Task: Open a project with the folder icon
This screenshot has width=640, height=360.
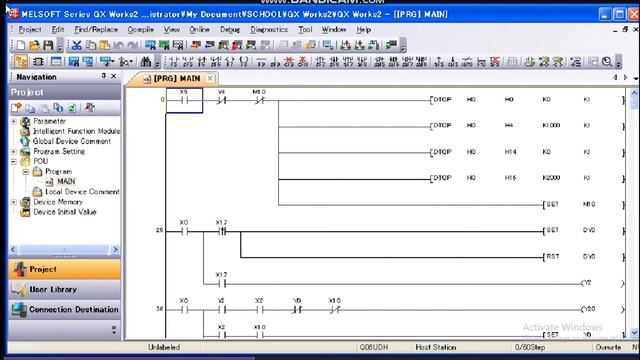Action: click(x=35, y=45)
